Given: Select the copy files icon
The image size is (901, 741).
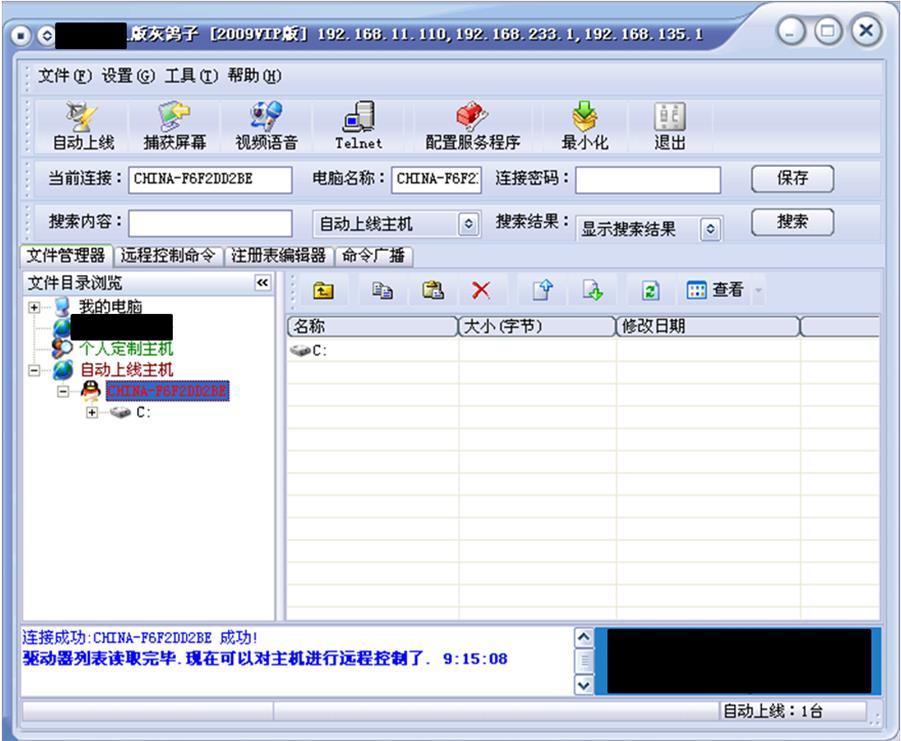Looking at the screenshot, I should (383, 289).
